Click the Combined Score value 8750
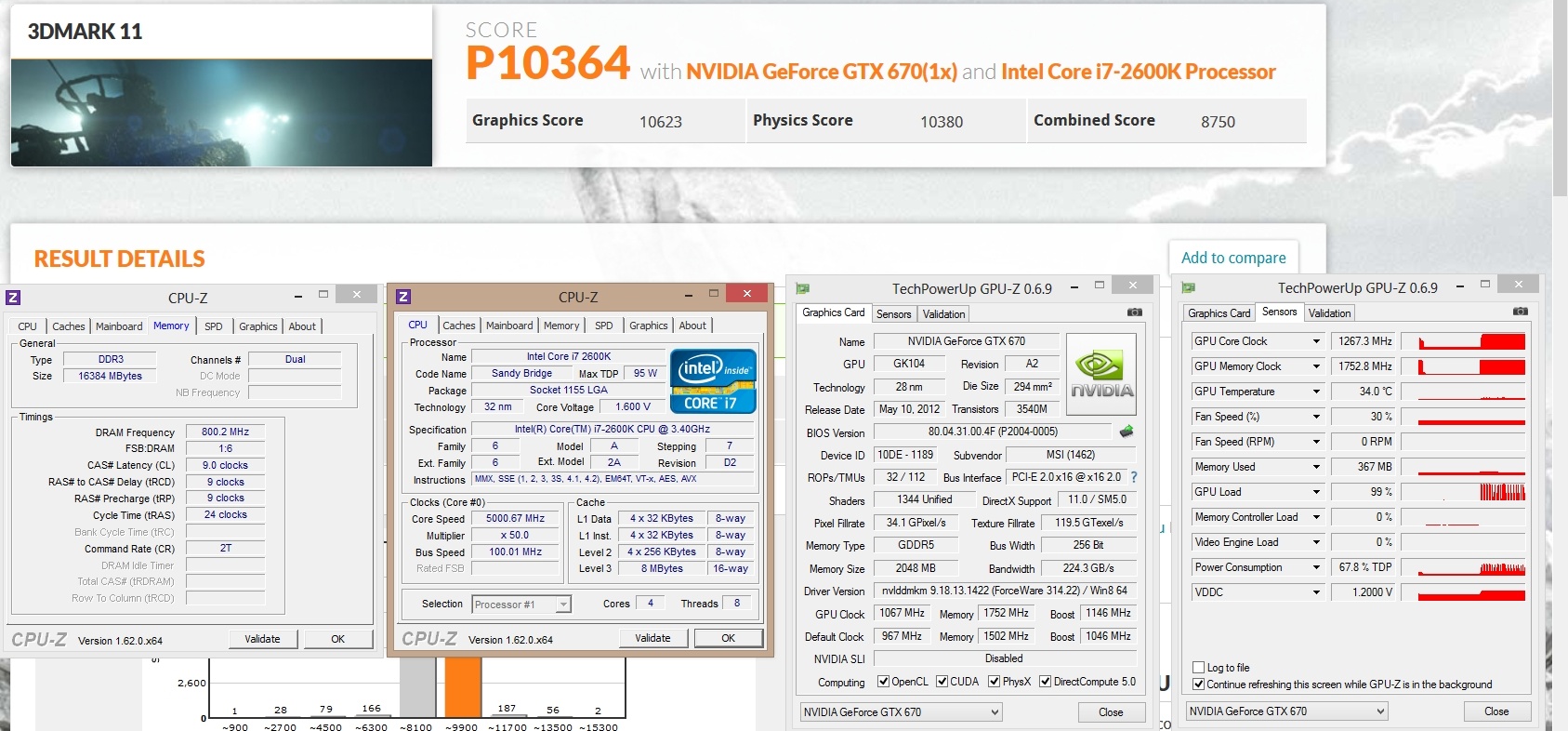 coord(1218,122)
